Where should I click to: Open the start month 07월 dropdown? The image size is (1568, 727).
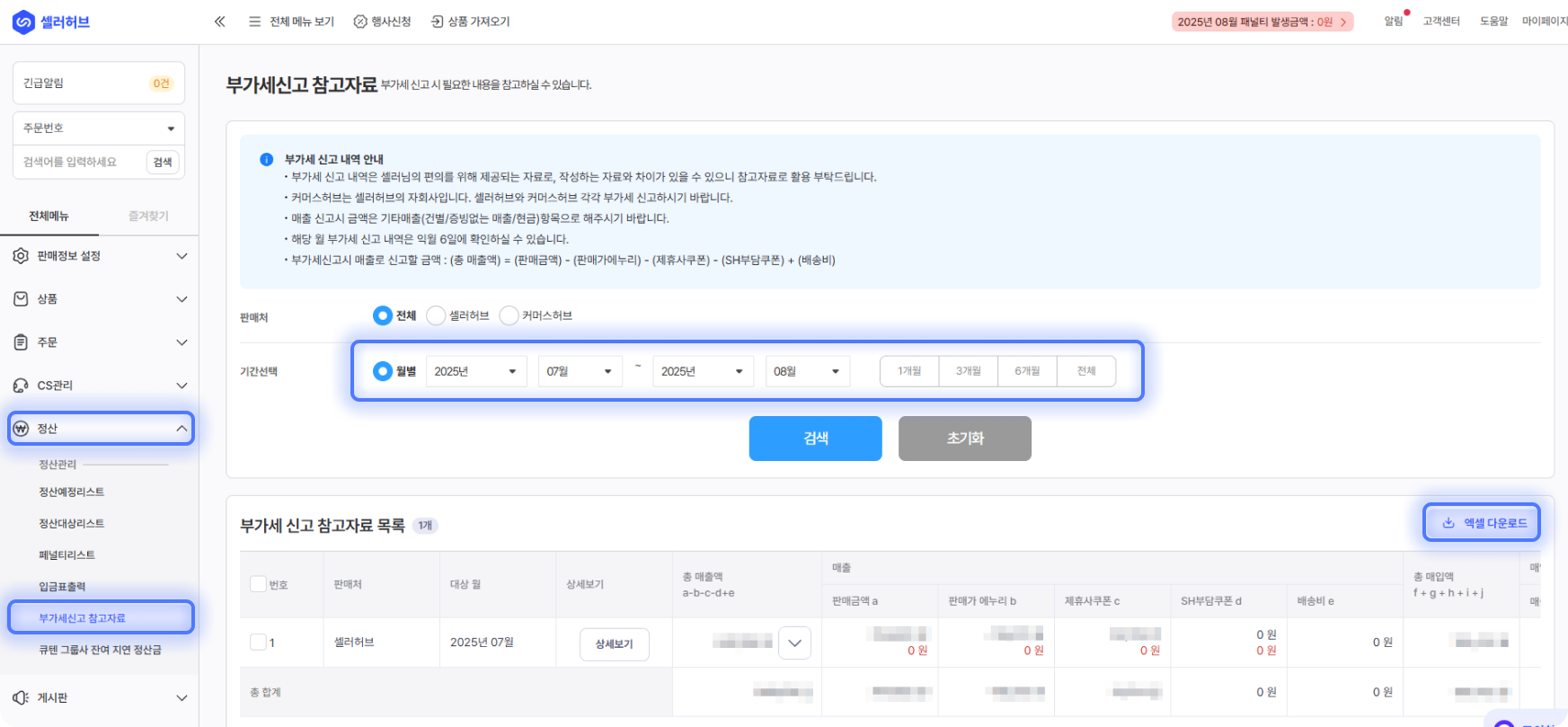tap(580, 371)
